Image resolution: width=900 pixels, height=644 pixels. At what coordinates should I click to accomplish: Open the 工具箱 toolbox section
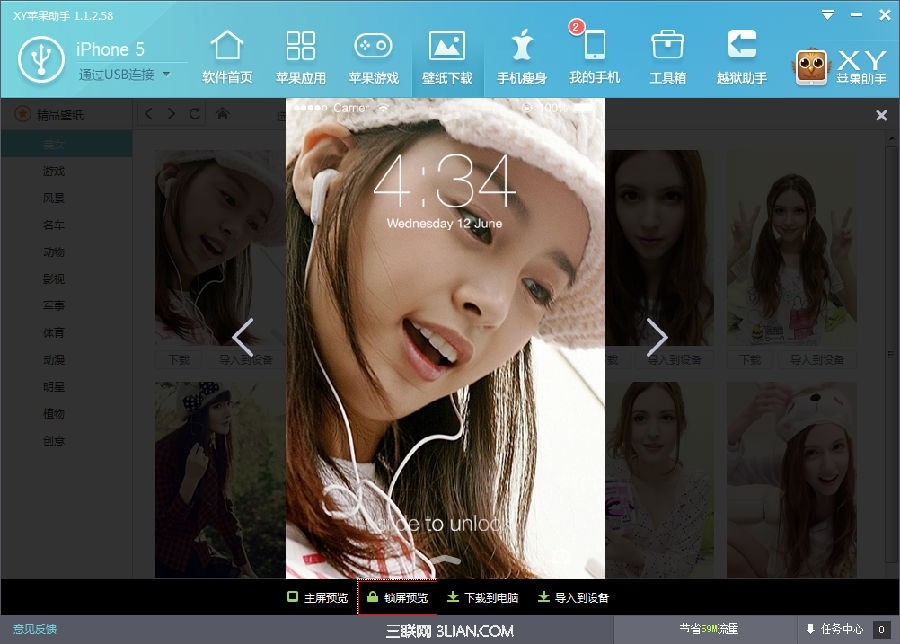point(668,57)
